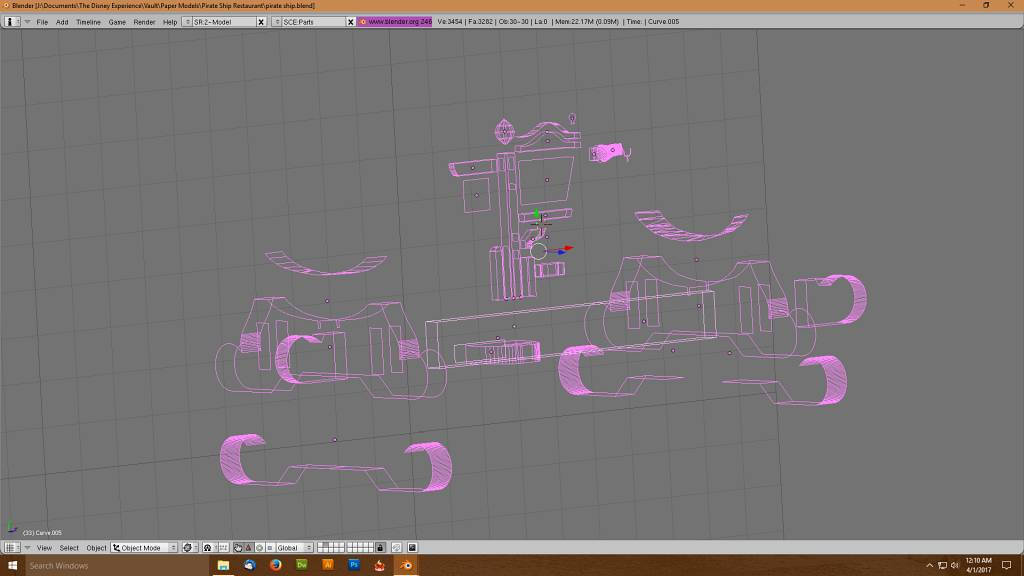Open the Game menu

click(x=117, y=22)
